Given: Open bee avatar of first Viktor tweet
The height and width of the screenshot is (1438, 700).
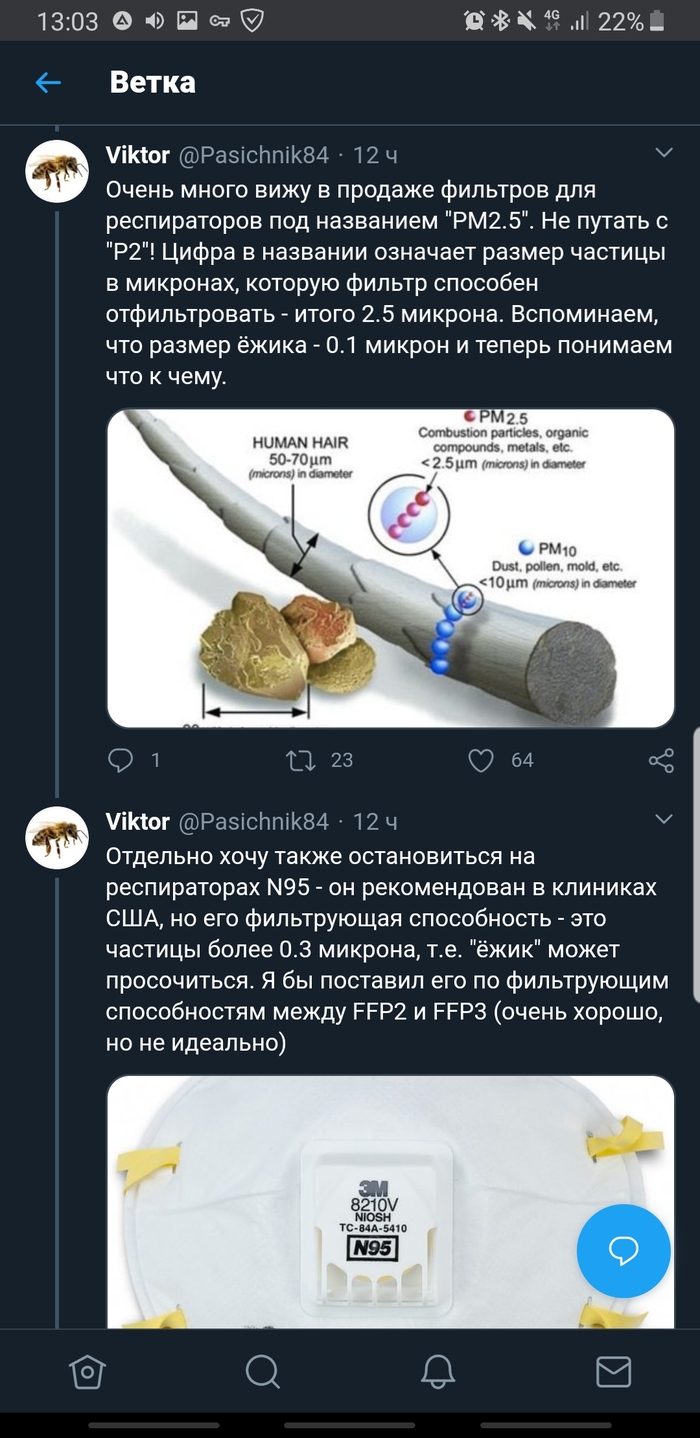Looking at the screenshot, I should click(57, 172).
